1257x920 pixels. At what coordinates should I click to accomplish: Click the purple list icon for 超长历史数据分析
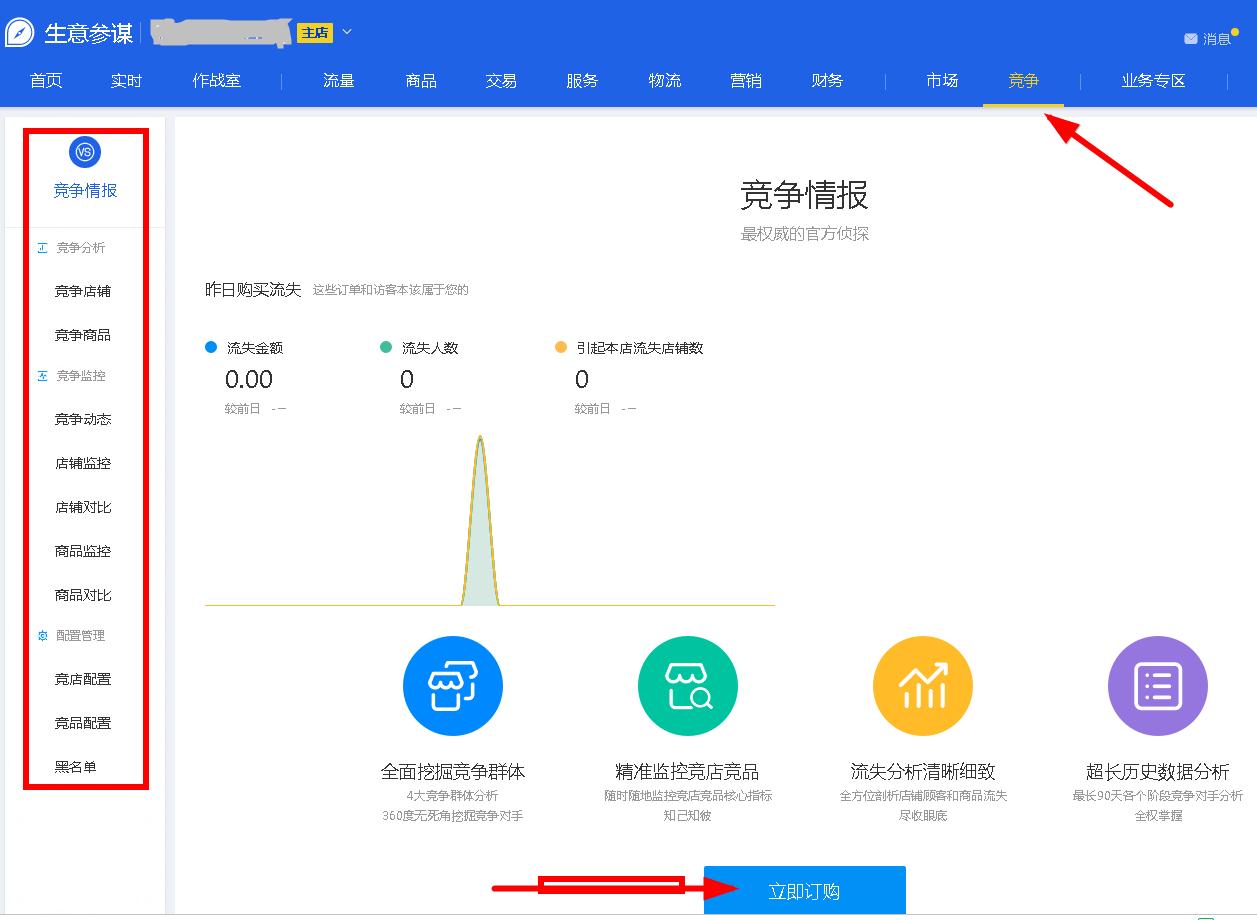1157,686
